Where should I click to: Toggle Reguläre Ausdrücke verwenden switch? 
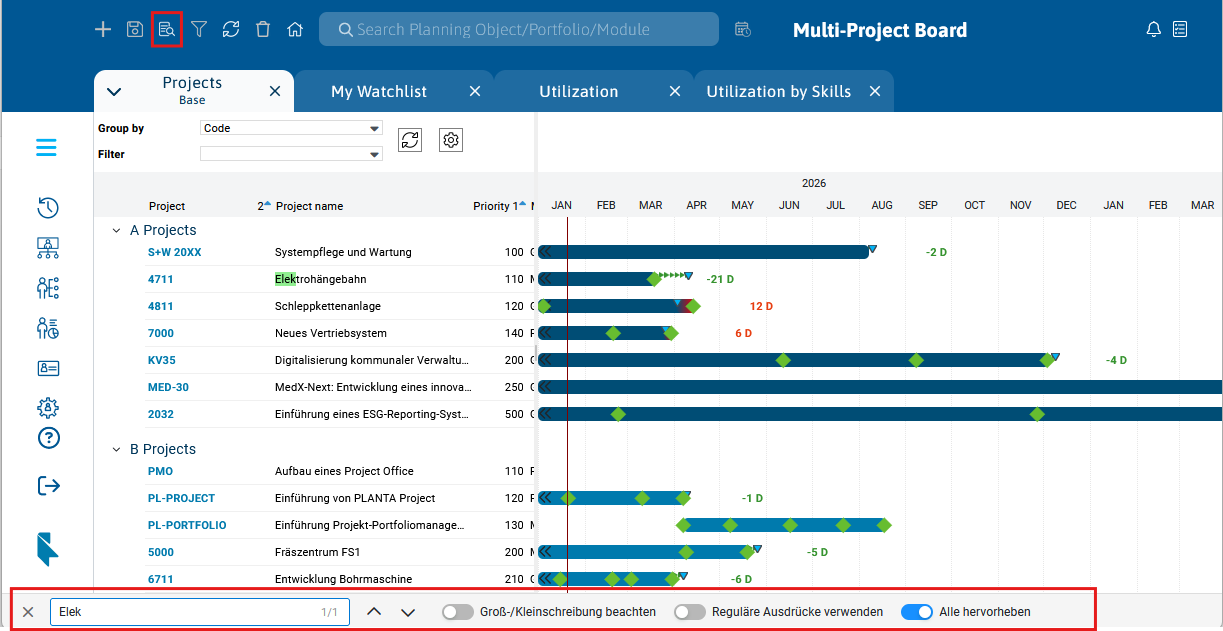click(x=690, y=612)
